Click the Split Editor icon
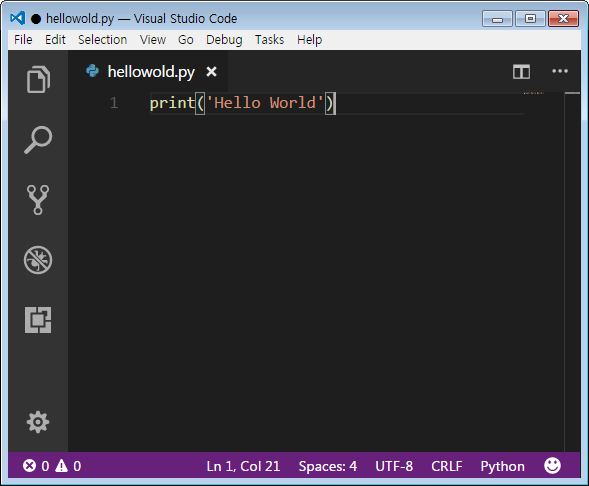 (x=521, y=71)
